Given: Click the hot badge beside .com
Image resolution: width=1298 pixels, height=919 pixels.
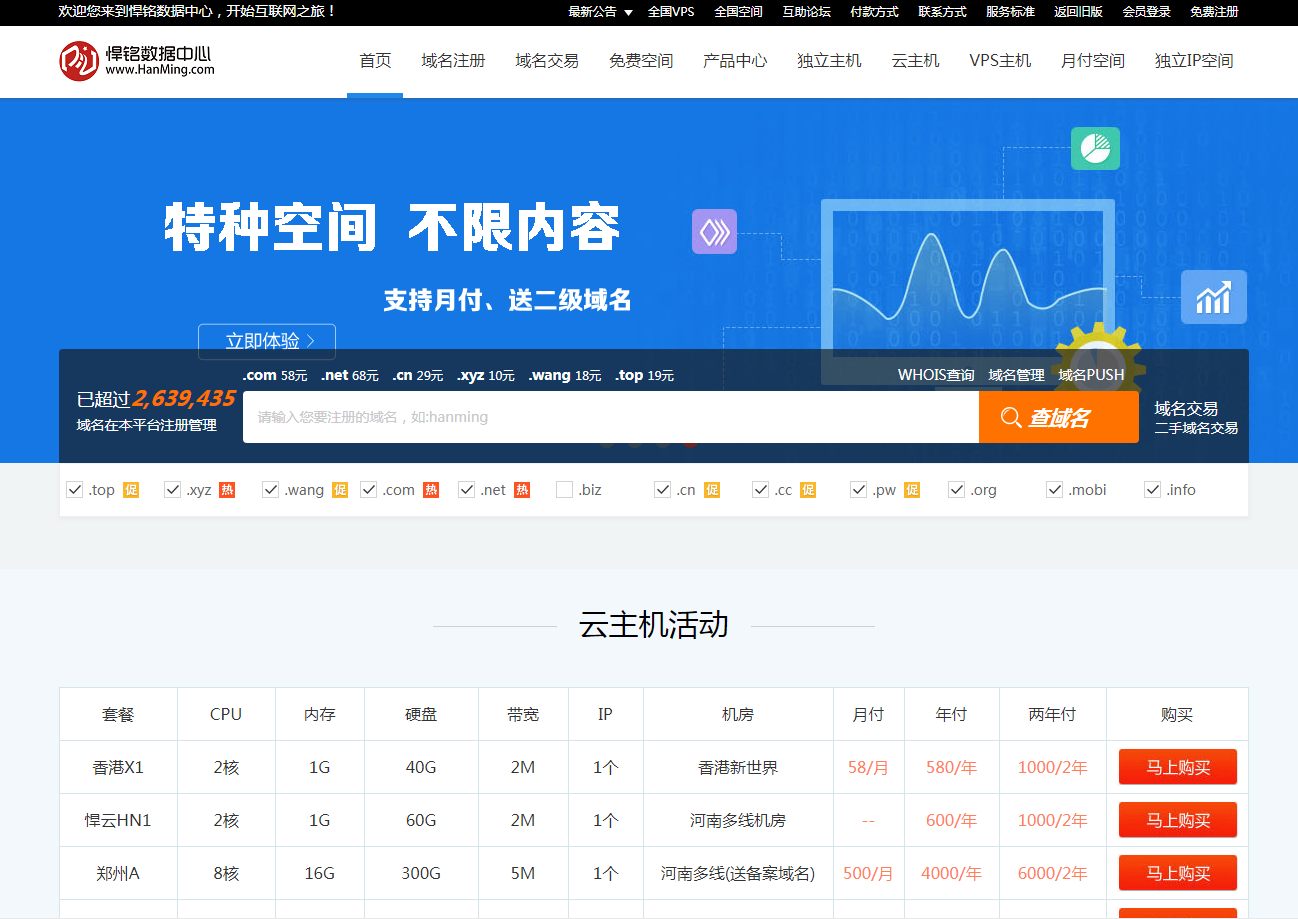Looking at the screenshot, I should pos(431,490).
